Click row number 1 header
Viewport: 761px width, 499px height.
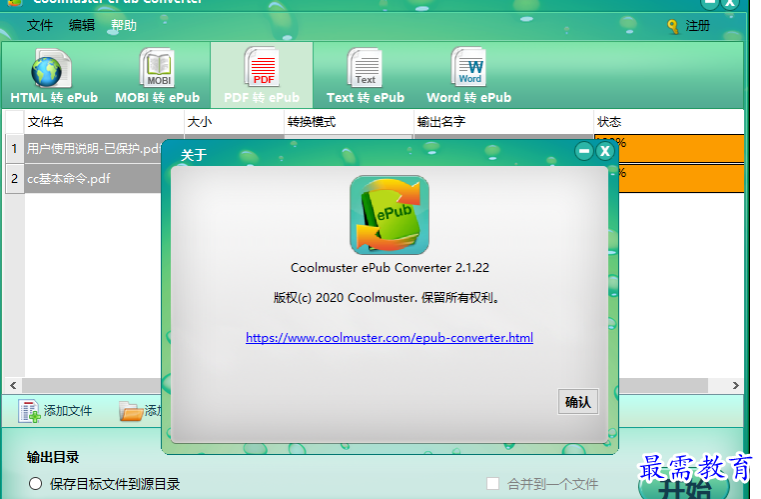coord(15,149)
